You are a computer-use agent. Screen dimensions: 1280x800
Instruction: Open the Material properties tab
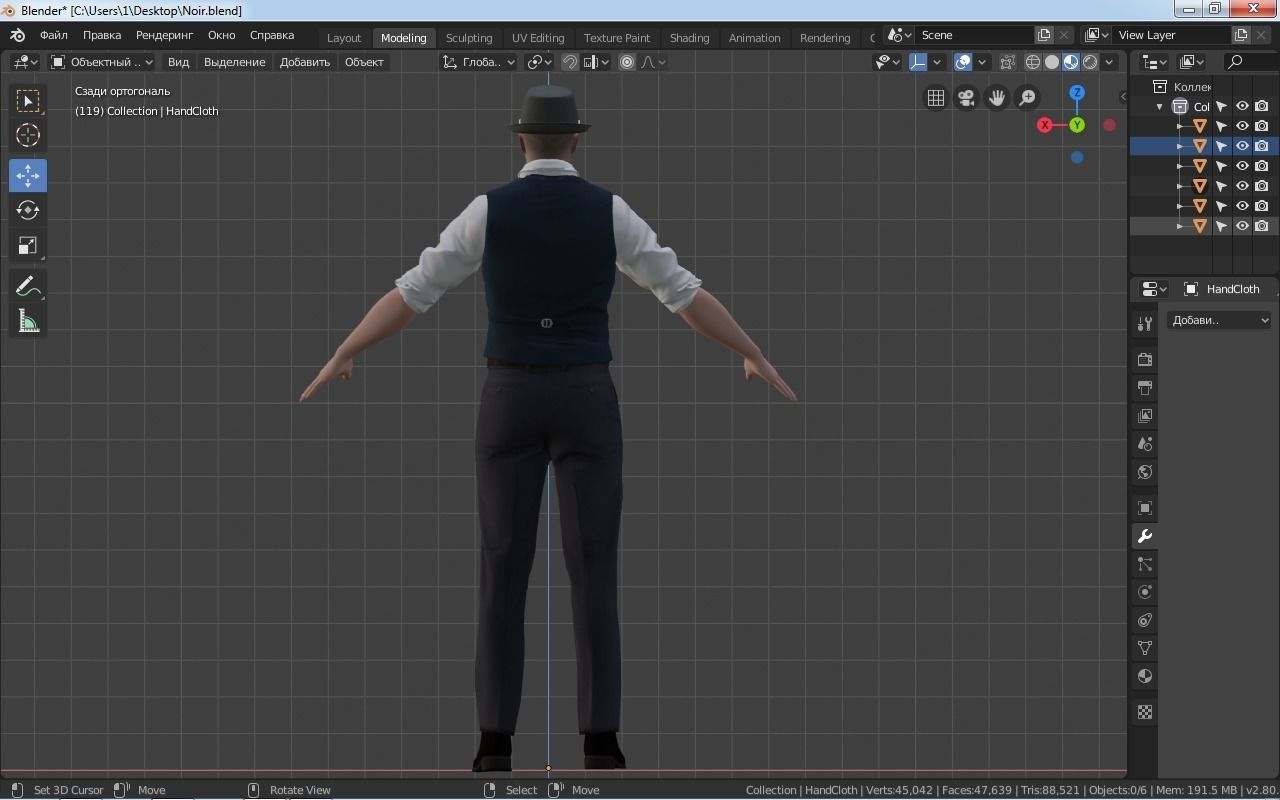point(1145,676)
